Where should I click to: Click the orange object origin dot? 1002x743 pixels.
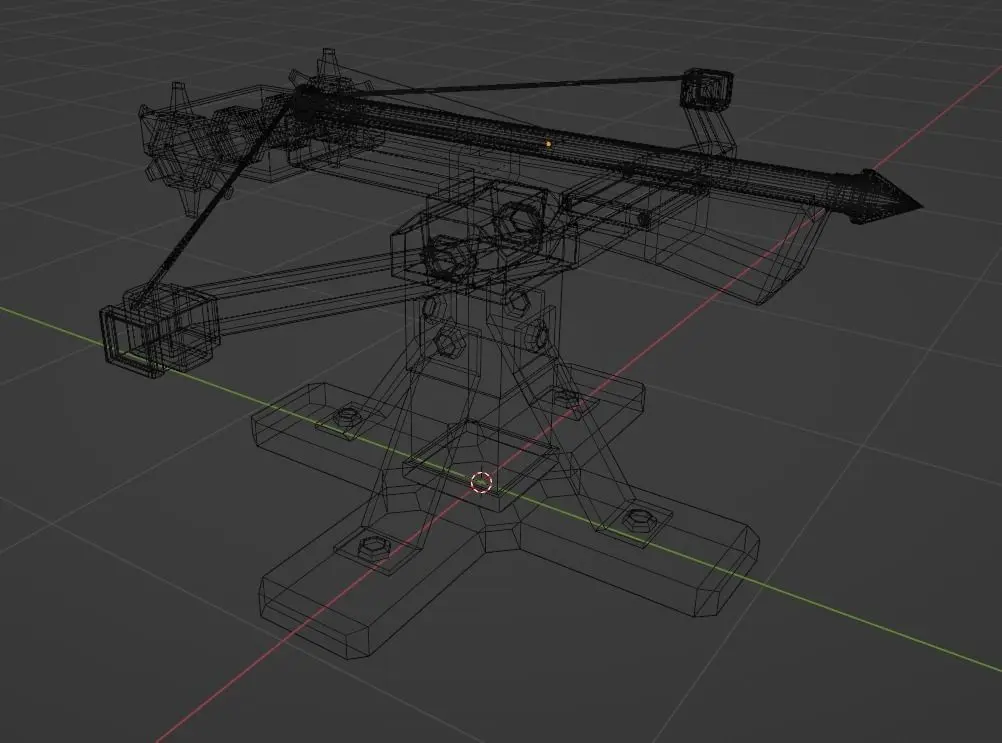point(548,144)
